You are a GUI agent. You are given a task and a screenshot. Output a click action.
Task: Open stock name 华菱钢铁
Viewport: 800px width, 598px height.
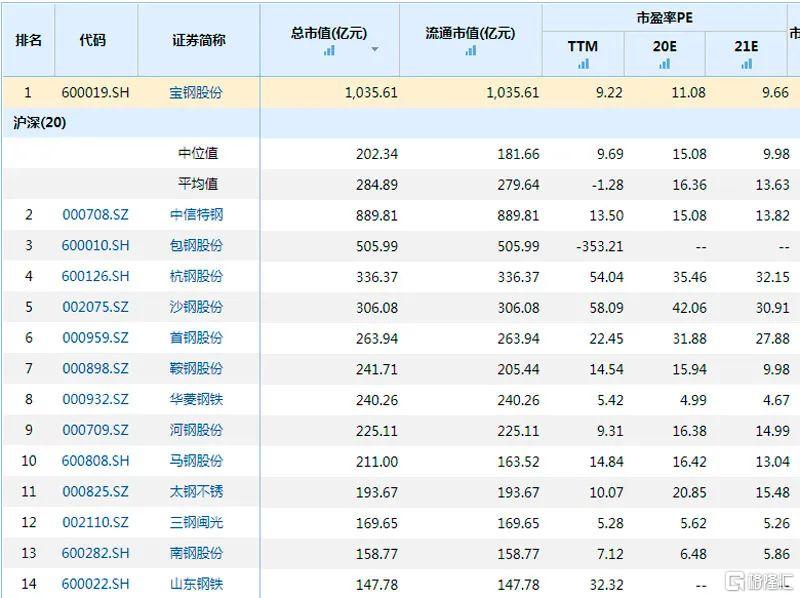tap(196, 399)
